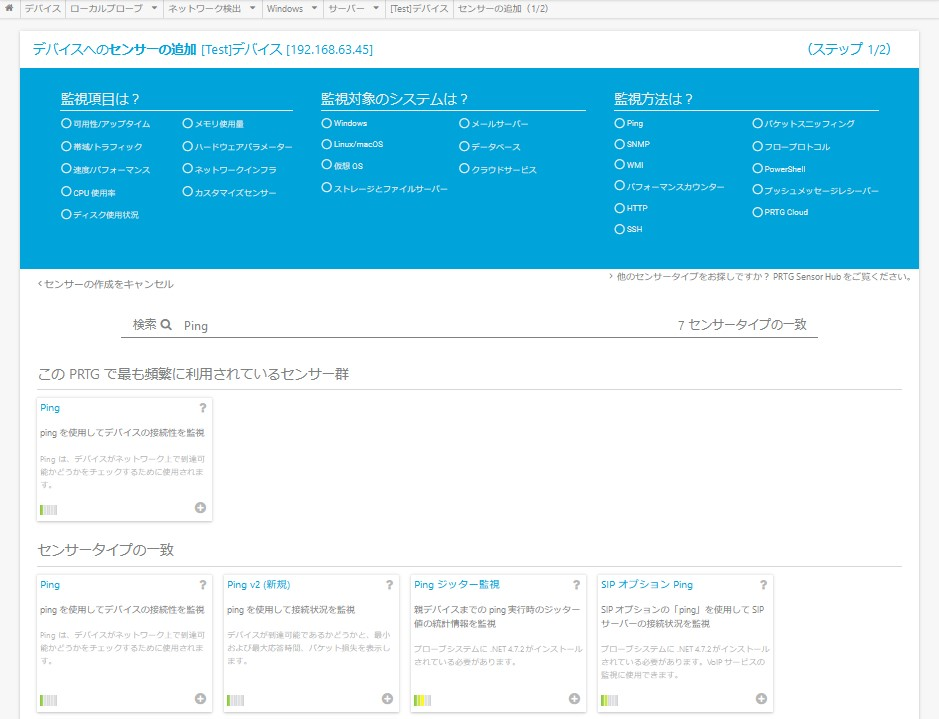Go to the Windows breadcrumb item
Image resolution: width=939 pixels, height=719 pixels.
(284, 8)
